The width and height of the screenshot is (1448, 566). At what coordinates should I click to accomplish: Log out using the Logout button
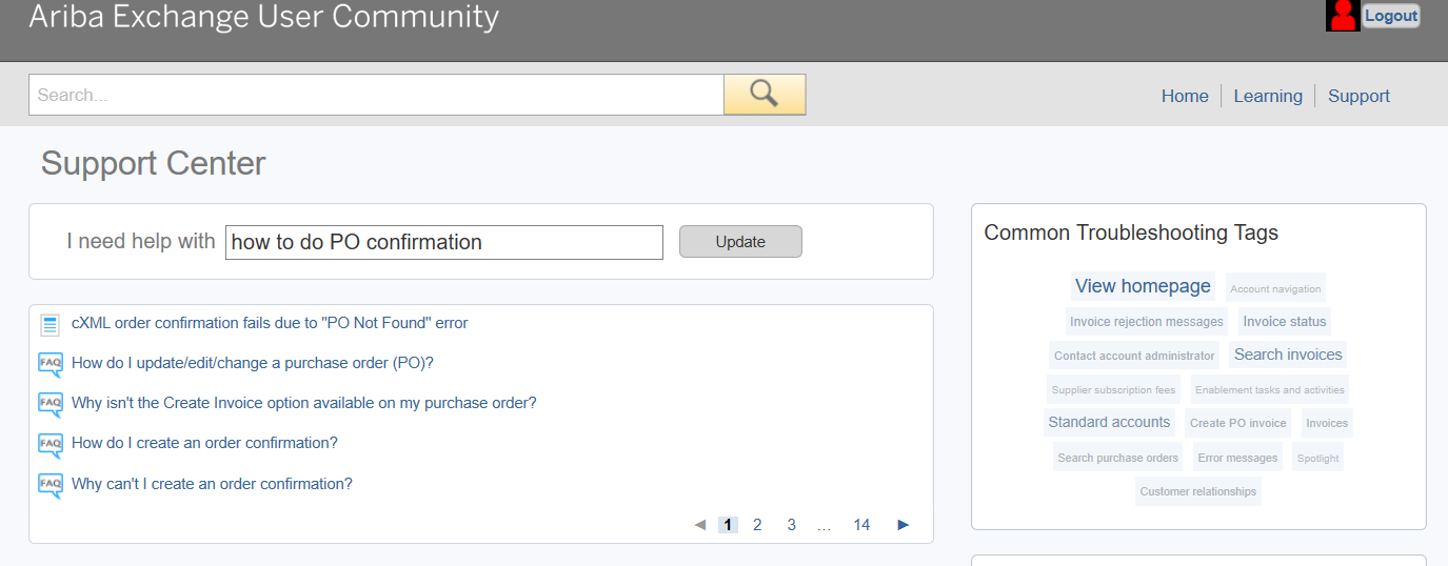(1391, 16)
